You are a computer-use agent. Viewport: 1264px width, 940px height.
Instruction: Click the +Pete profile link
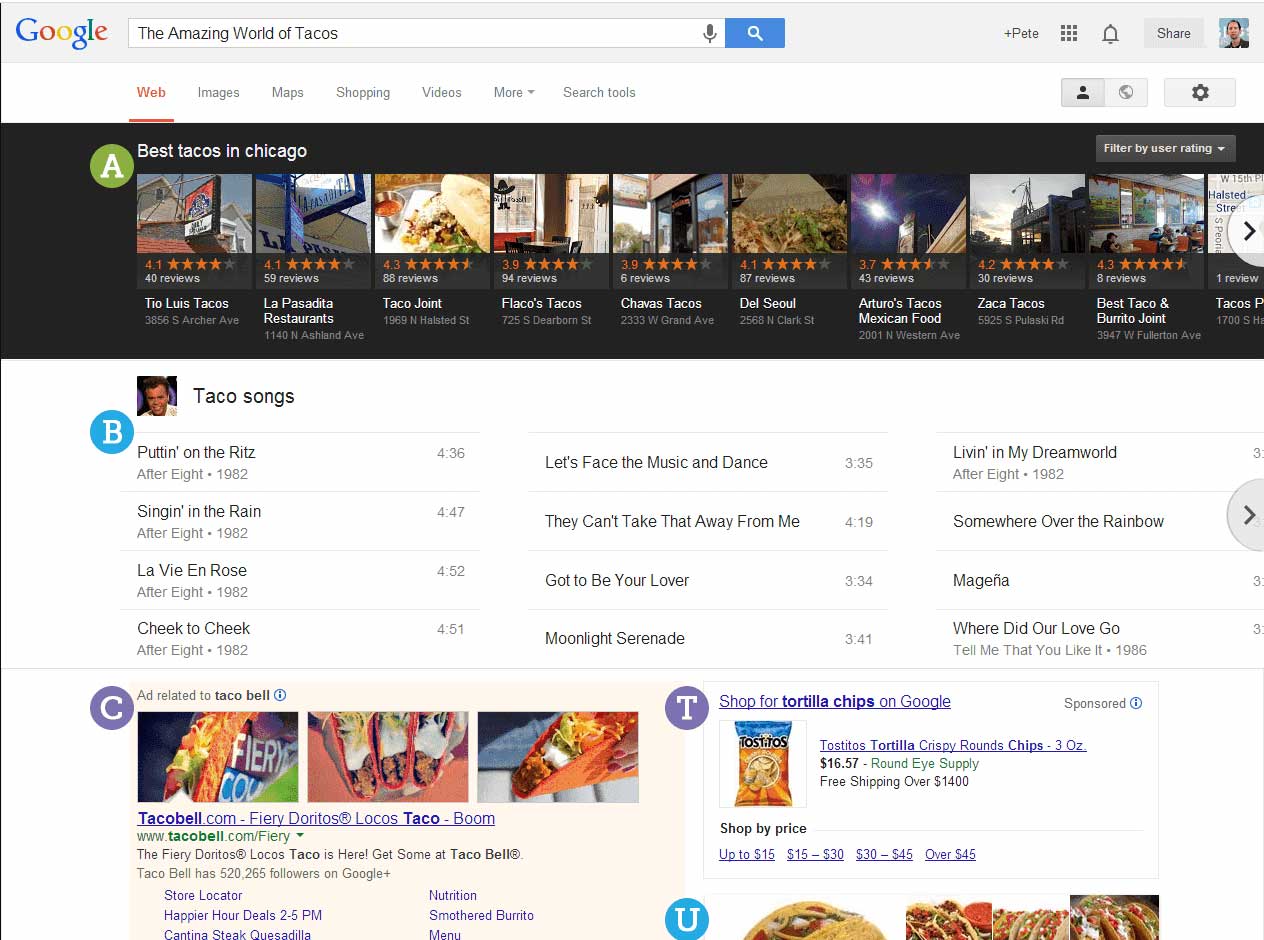coord(1021,33)
